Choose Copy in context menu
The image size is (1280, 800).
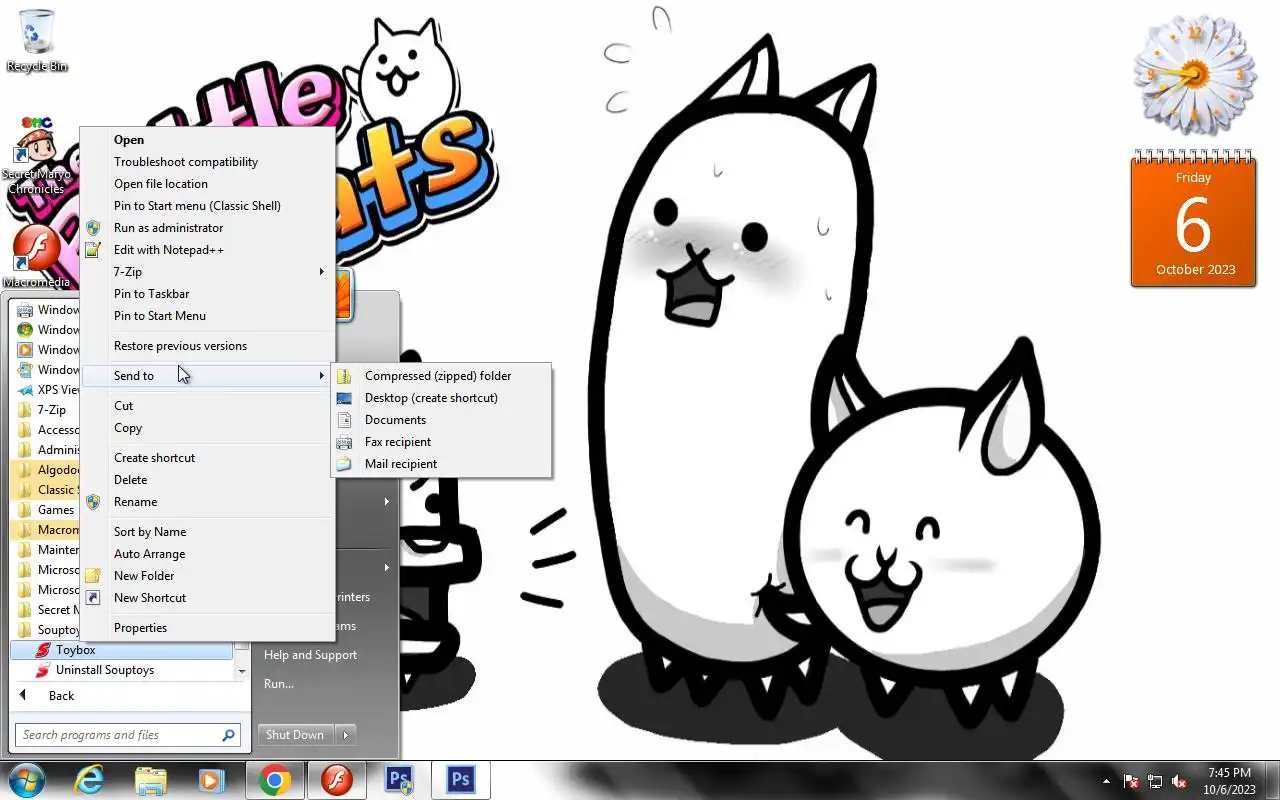point(207,428)
